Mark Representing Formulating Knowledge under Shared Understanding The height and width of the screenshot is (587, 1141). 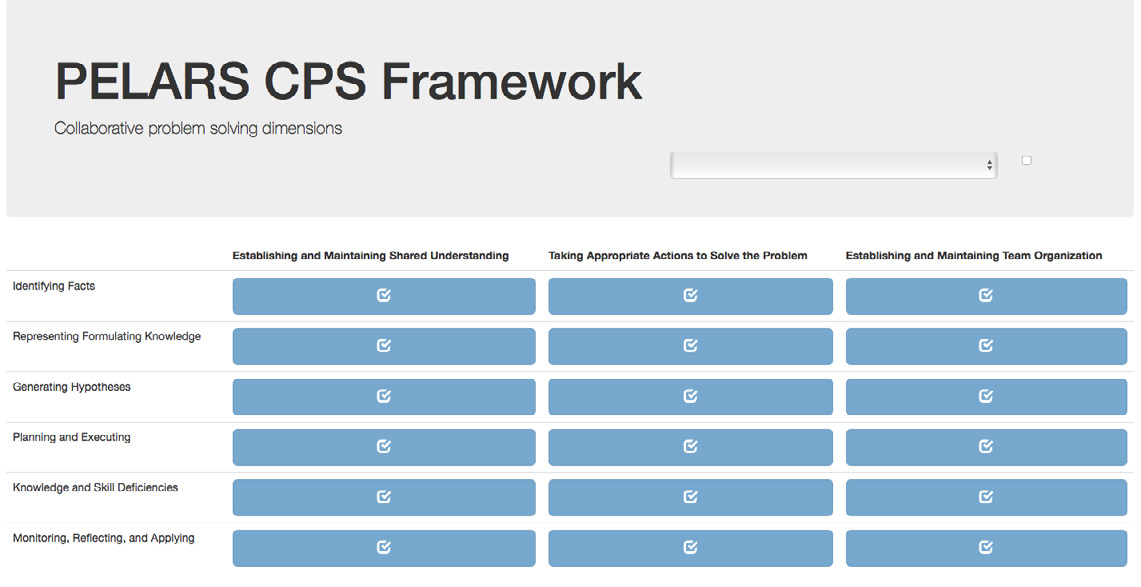[383, 346]
